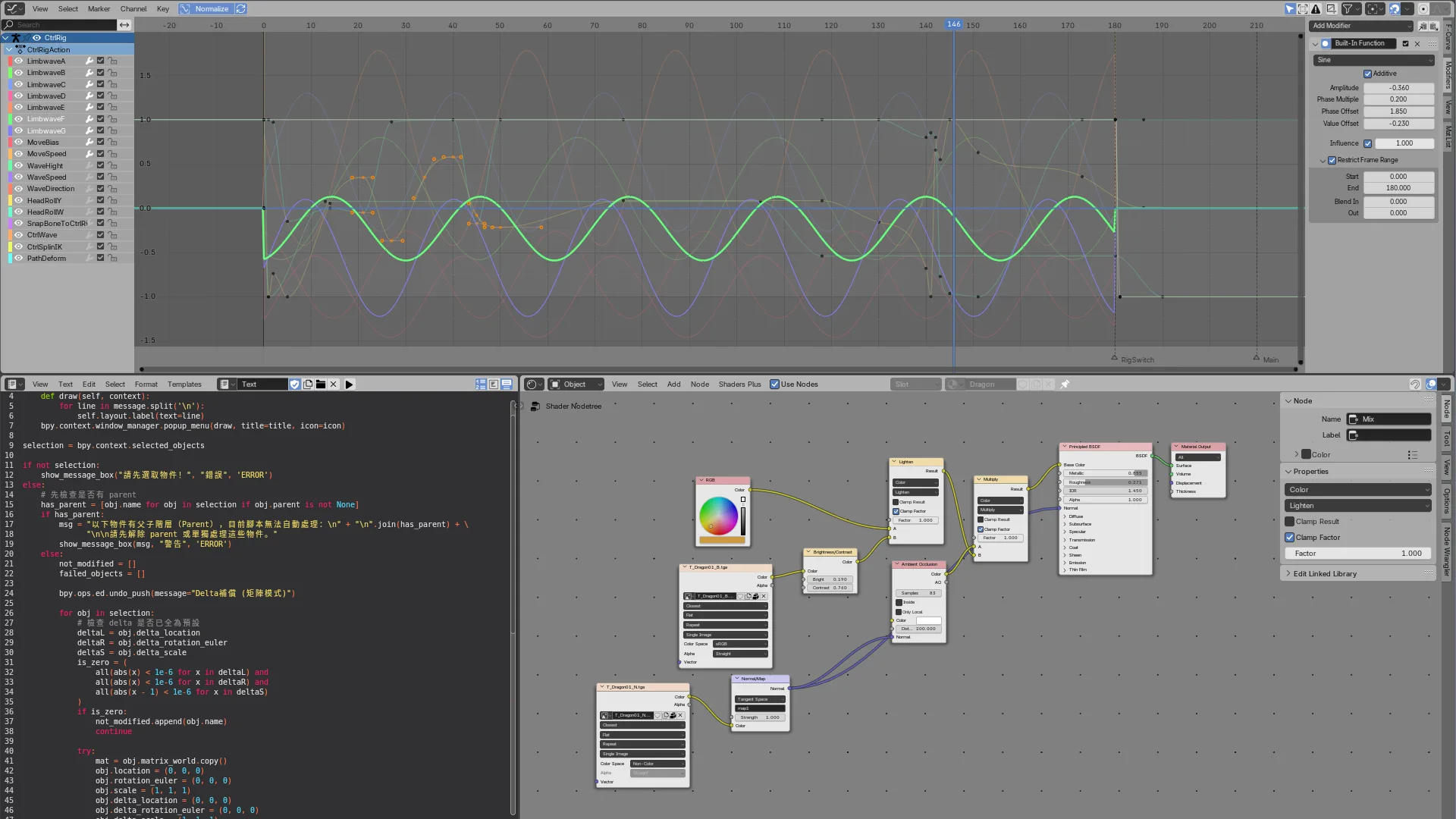Toggle the Normalize button in graph editor

click(x=205, y=9)
